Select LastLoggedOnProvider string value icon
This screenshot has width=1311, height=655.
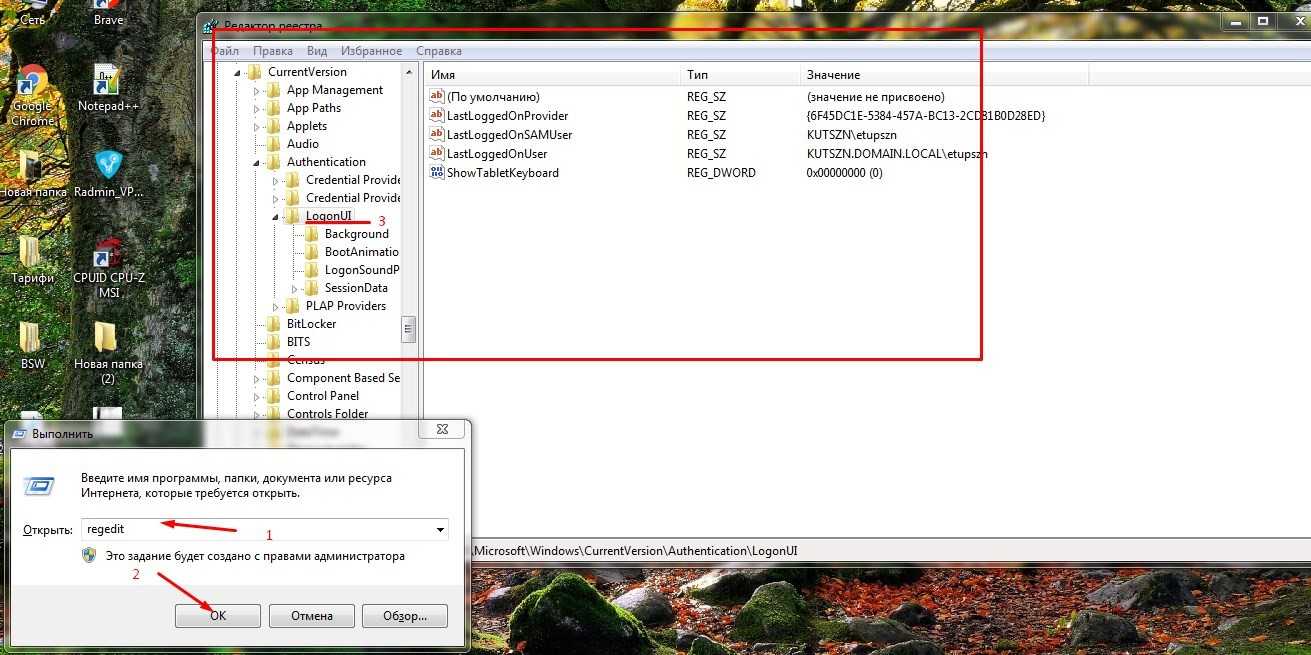pyautogui.click(x=437, y=116)
